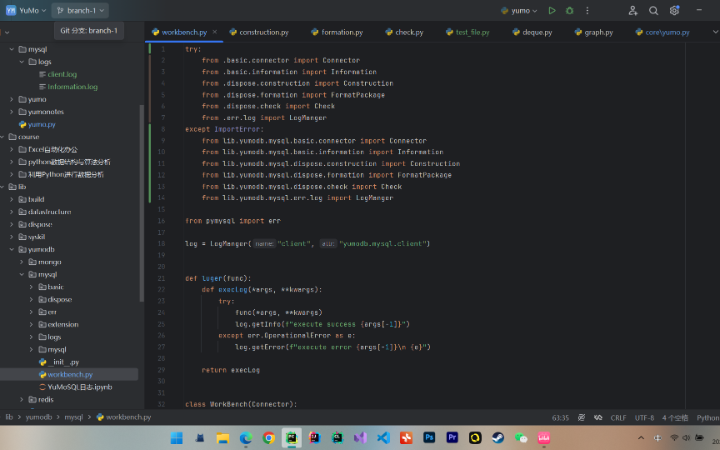
Task: Place the cursor on the 'class WorkBench(Connector):' line
Action: pyautogui.click(x=241, y=404)
